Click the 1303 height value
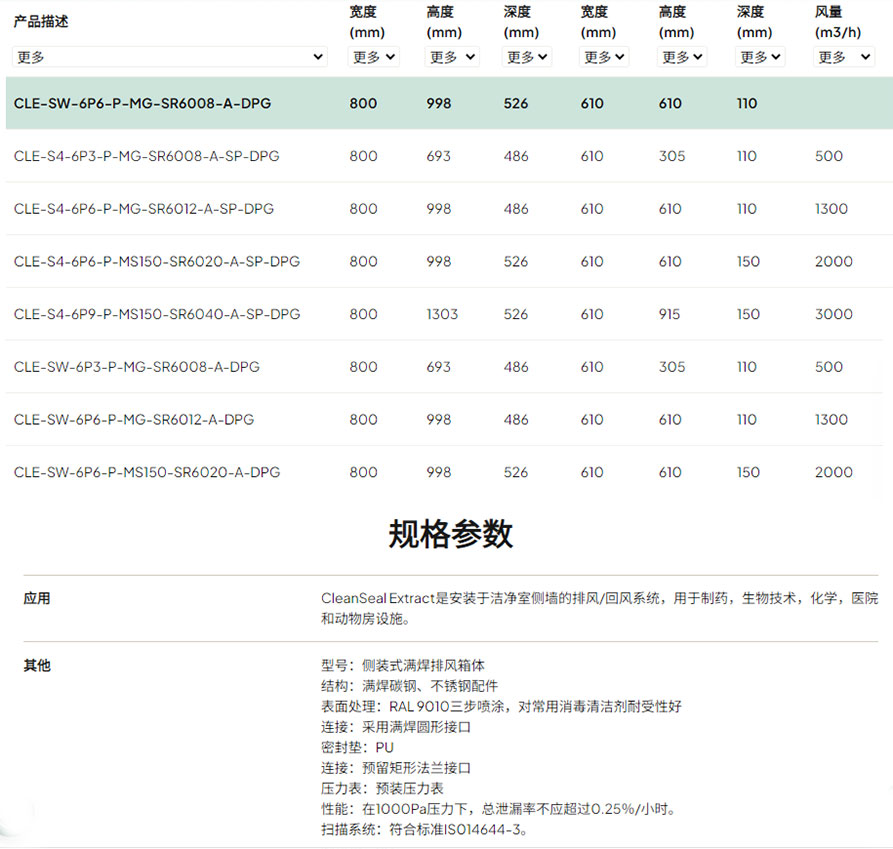The width and height of the screenshot is (893, 849). [442, 314]
